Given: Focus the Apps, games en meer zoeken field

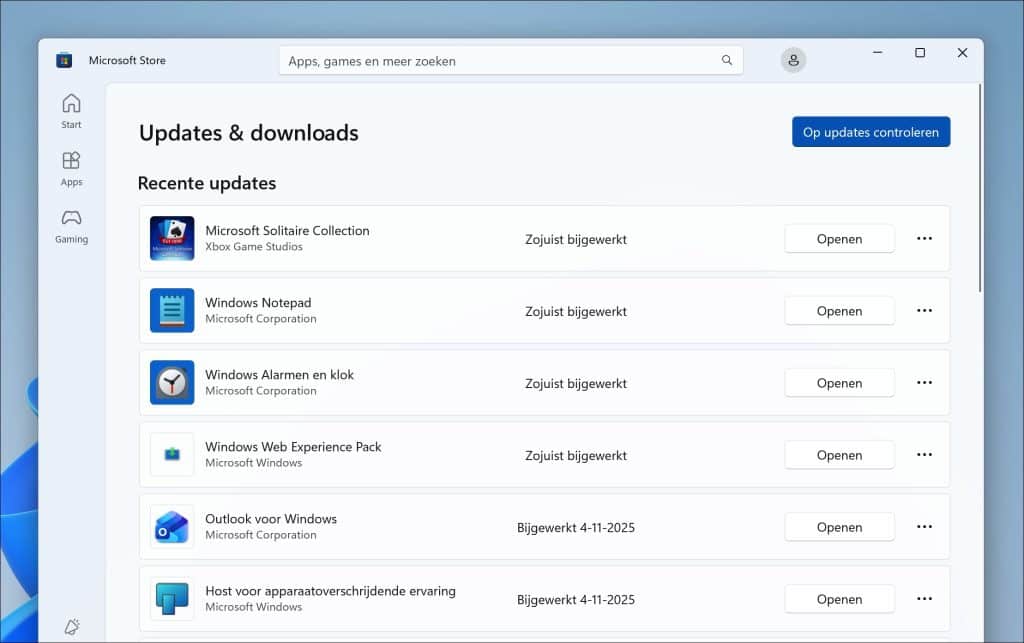Looking at the screenshot, I should click(x=500, y=61).
